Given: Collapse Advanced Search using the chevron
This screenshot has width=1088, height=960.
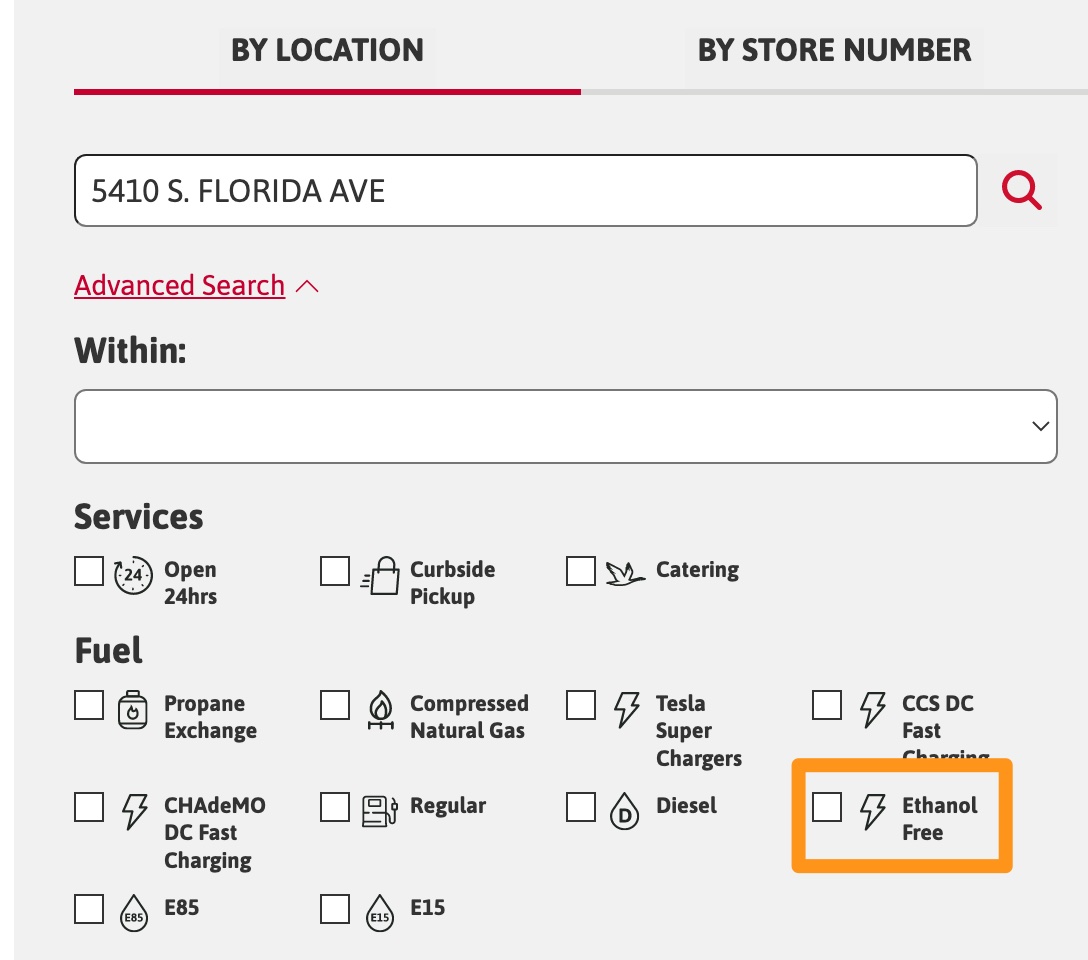Looking at the screenshot, I should [308, 287].
